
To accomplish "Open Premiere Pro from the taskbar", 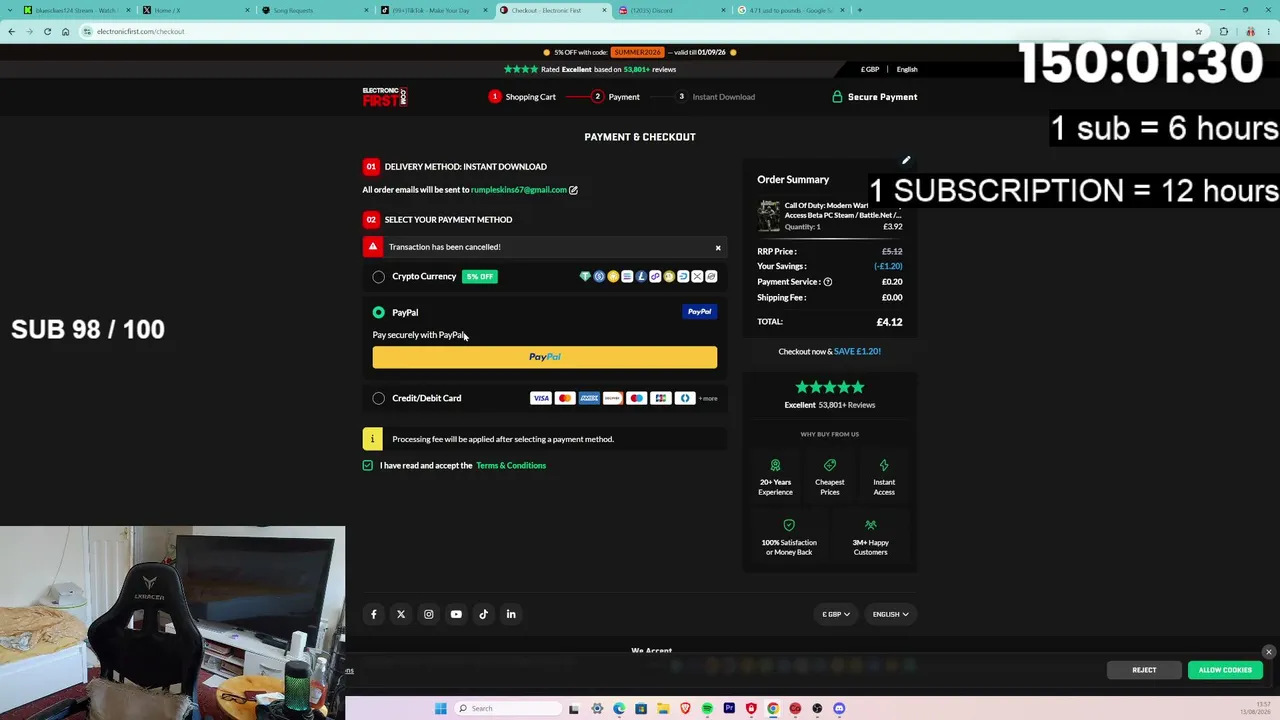I will [x=729, y=709].
